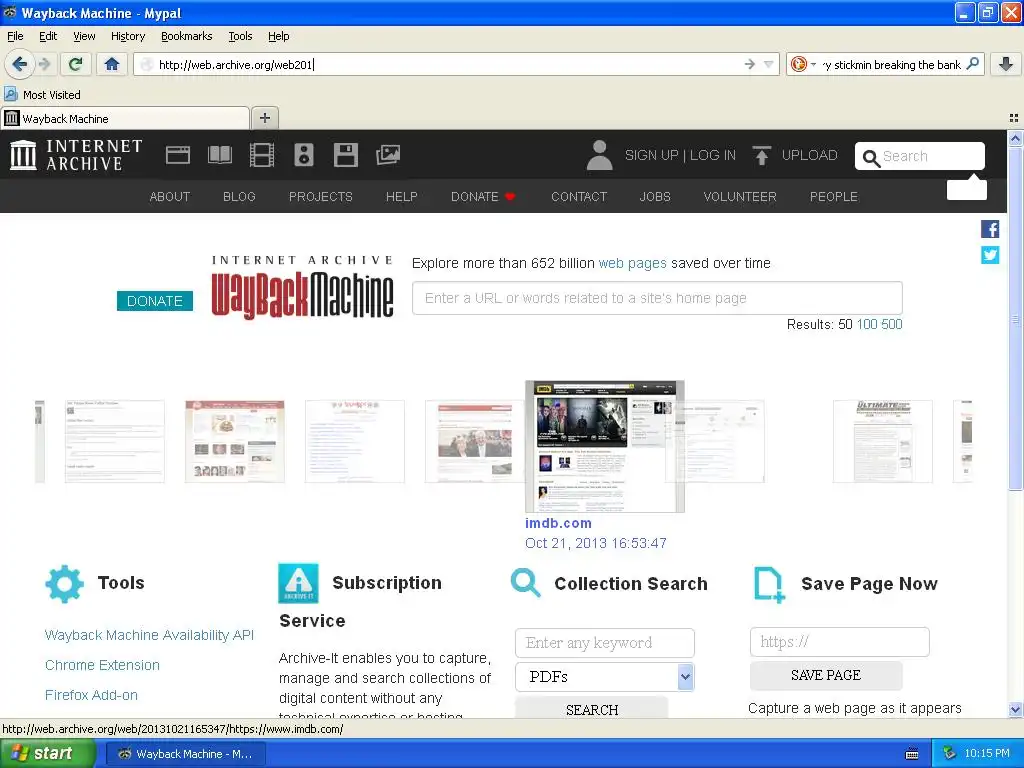
Task: Click the SAVE PAGE button
Action: click(826, 675)
